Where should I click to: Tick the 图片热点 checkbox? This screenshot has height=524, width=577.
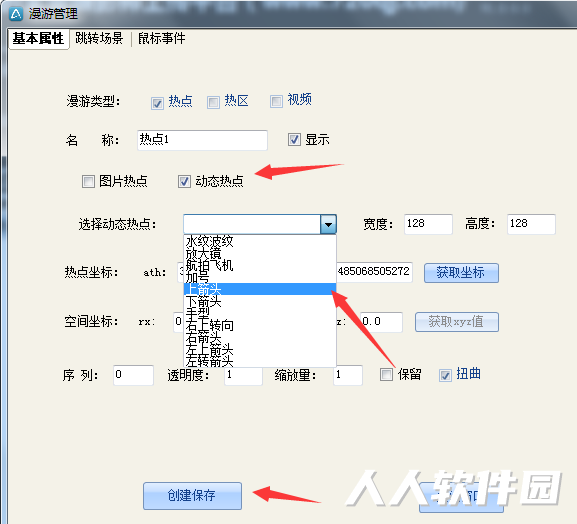[88, 181]
